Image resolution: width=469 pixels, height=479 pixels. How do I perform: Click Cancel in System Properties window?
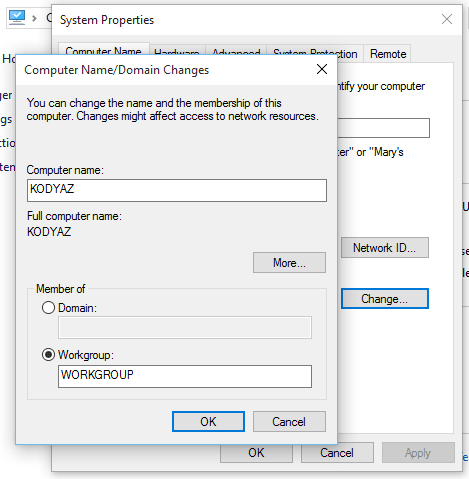(337, 452)
